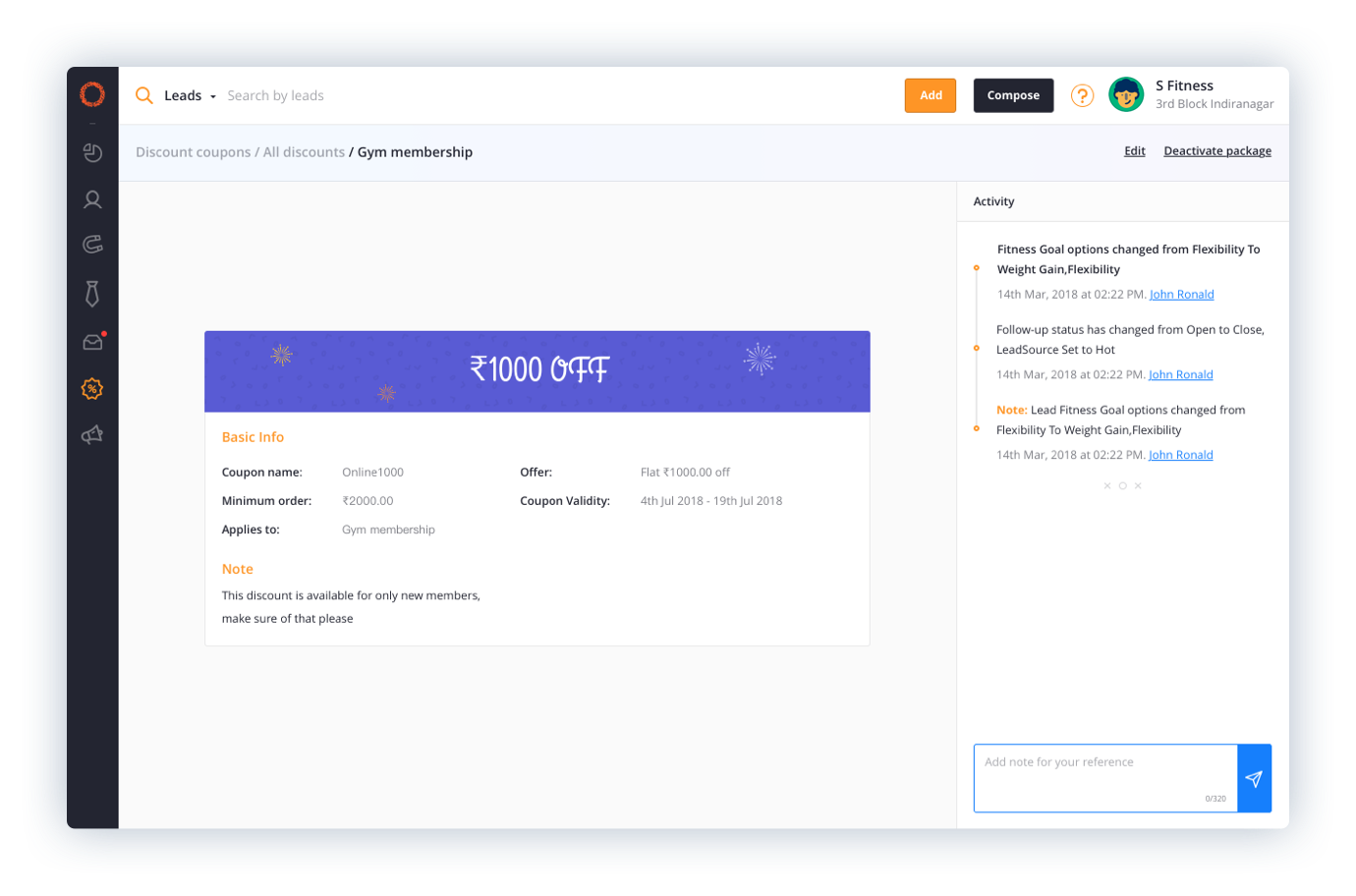The height and width of the screenshot is (896, 1356).
Task: Open the S Fitness account menu
Action: pos(1191,94)
